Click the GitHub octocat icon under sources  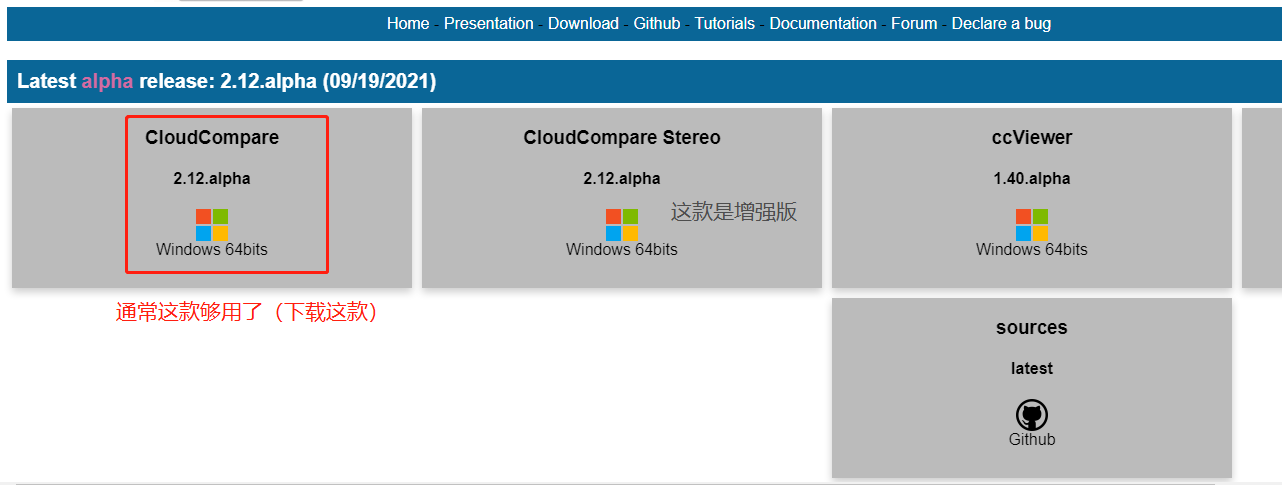[x=1032, y=415]
